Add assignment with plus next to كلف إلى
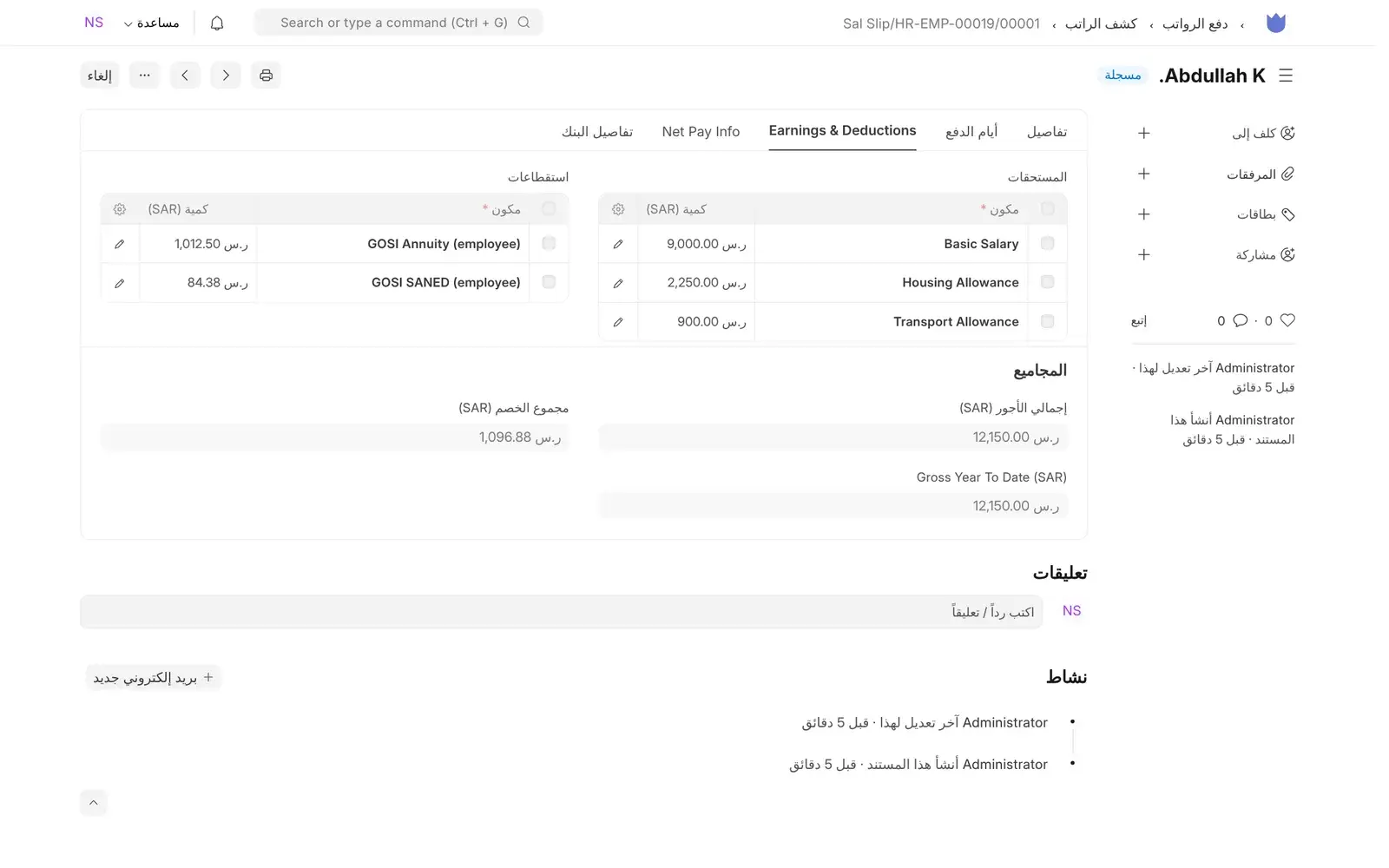This screenshot has height=868, width=1389. [x=1144, y=133]
